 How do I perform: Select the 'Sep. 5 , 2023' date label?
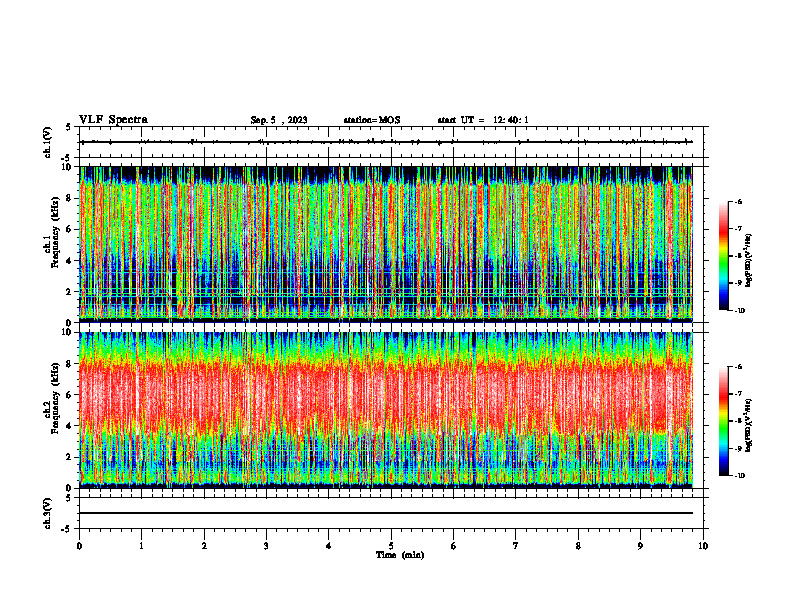(279, 120)
